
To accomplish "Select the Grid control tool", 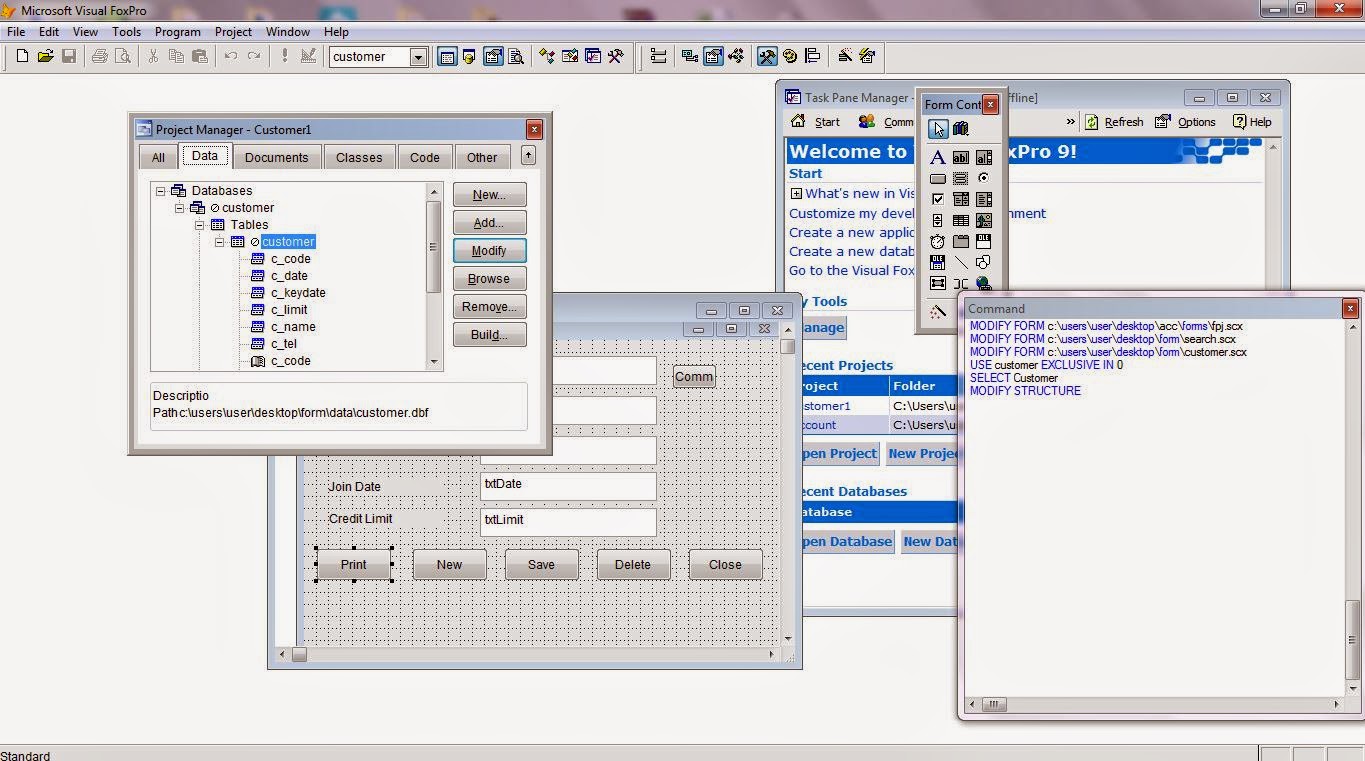I will pyautogui.click(x=960, y=221).
